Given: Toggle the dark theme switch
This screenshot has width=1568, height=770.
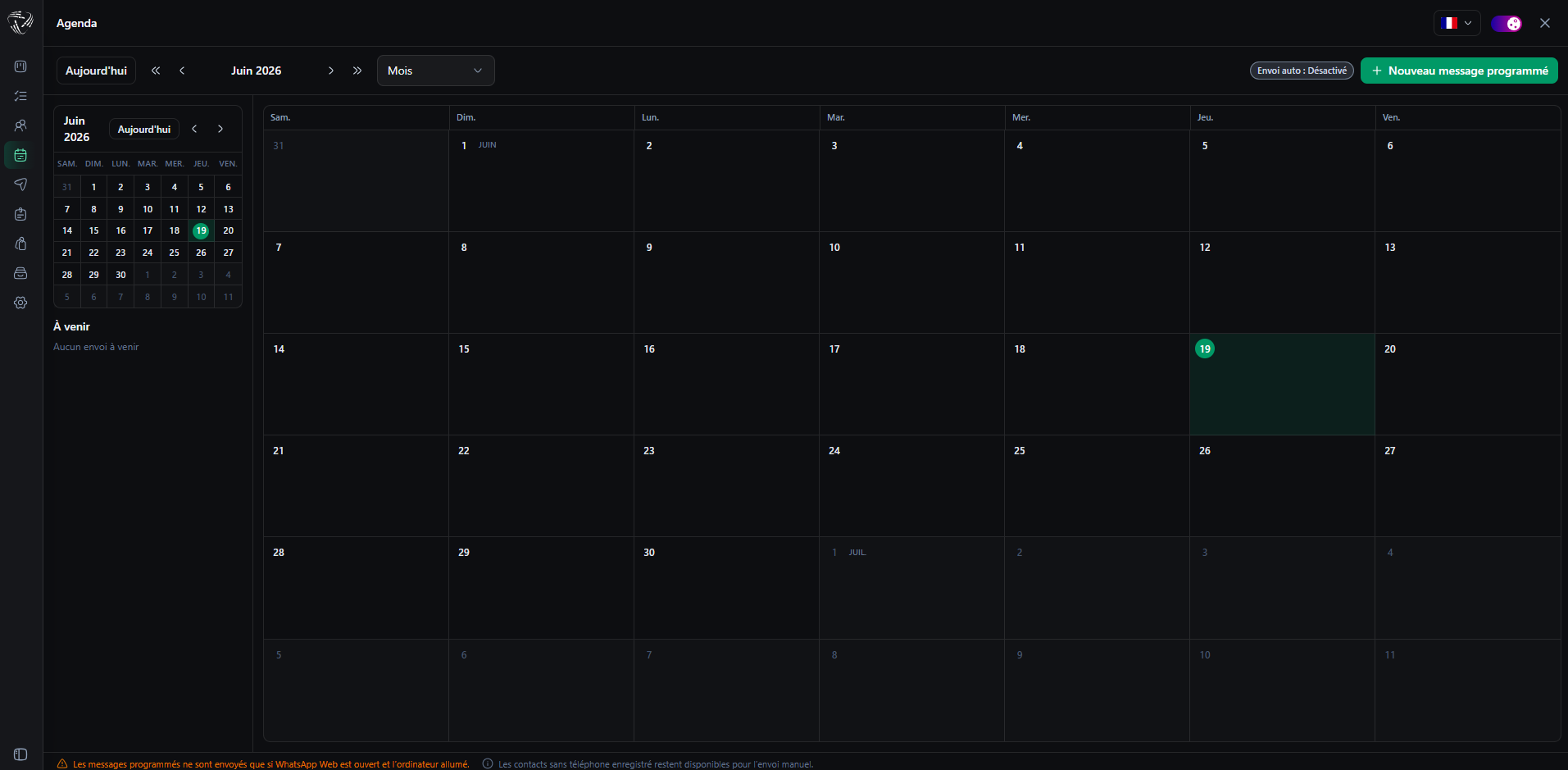Looking at the screenshot, I should (x=1507, y=23).
